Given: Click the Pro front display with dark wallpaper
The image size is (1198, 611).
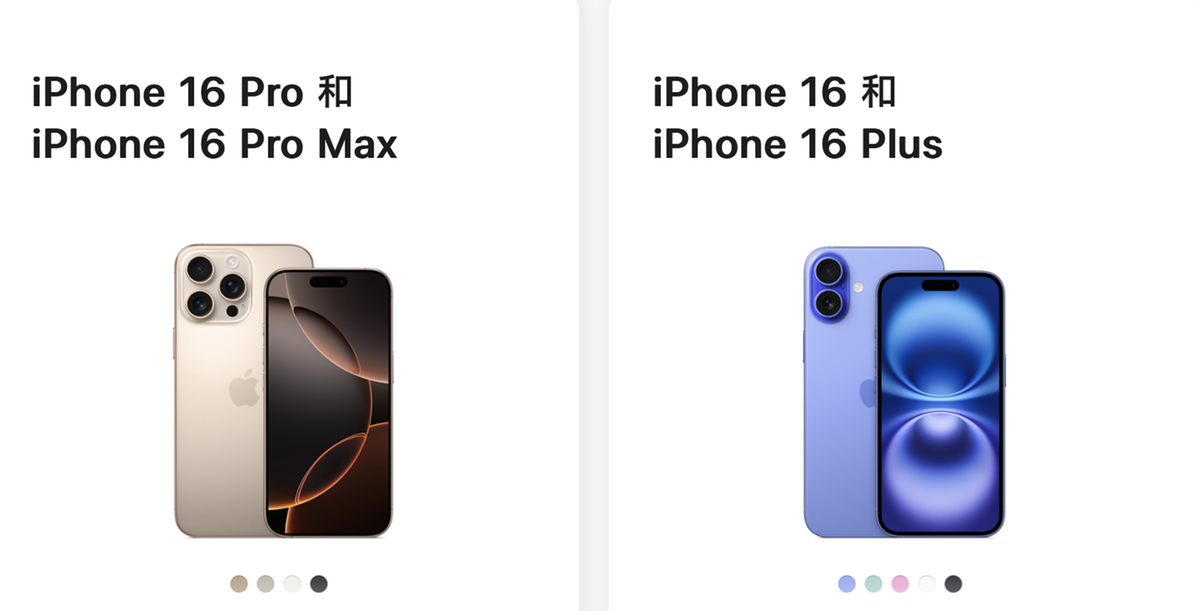Looking at the screenshot, I should (x=329, y=402).
